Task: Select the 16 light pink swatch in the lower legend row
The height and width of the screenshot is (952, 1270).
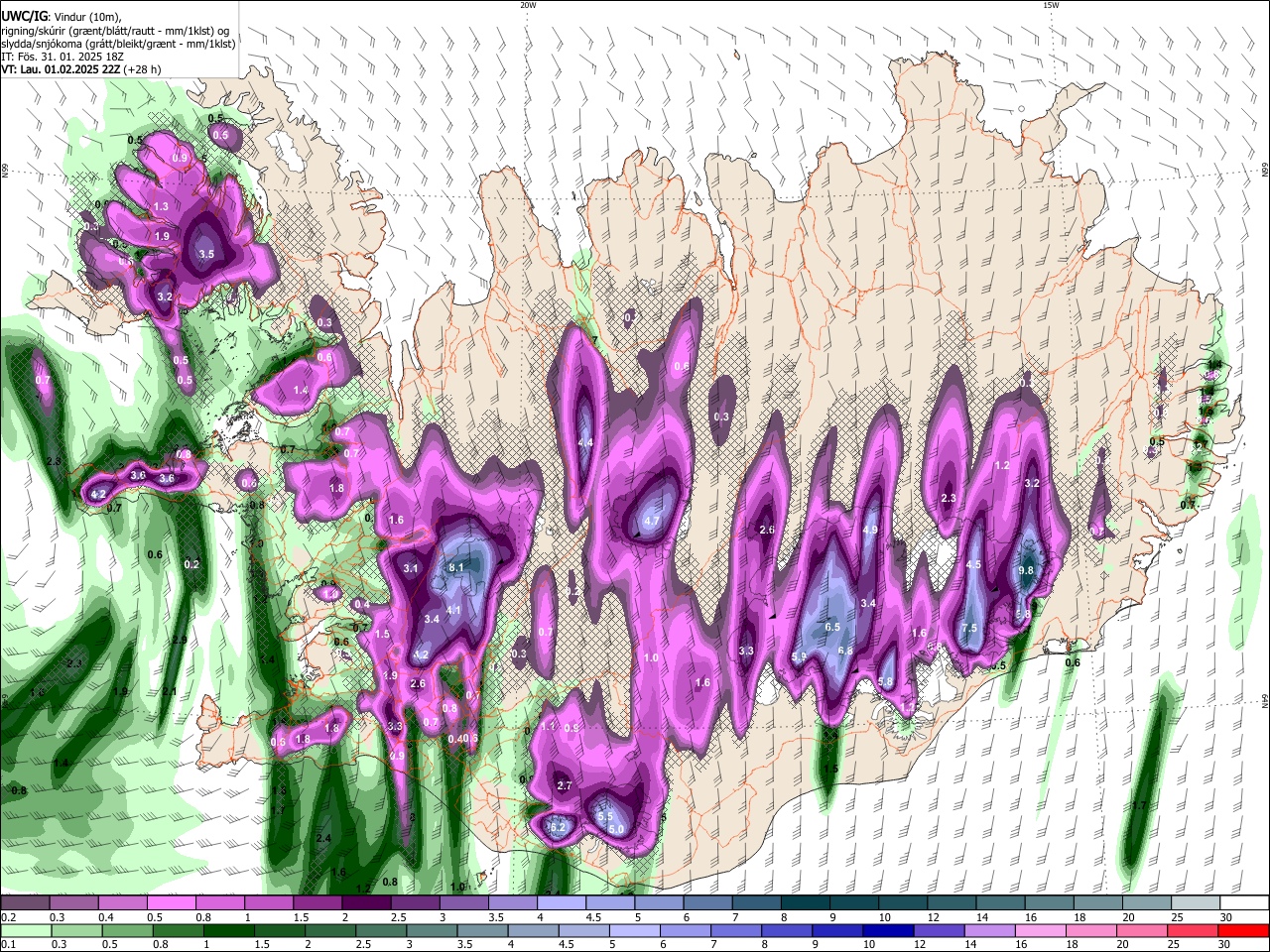Action: coord(1040,930)
